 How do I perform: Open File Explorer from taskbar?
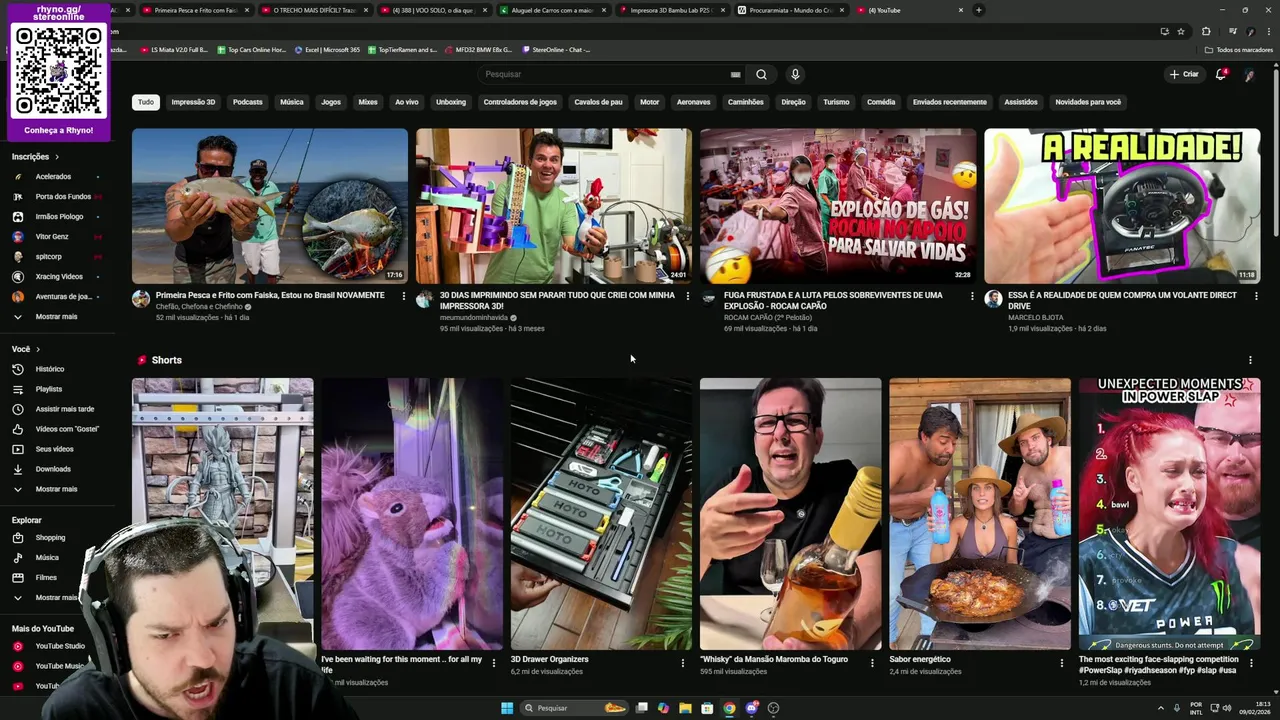click(x=685, y=708)
